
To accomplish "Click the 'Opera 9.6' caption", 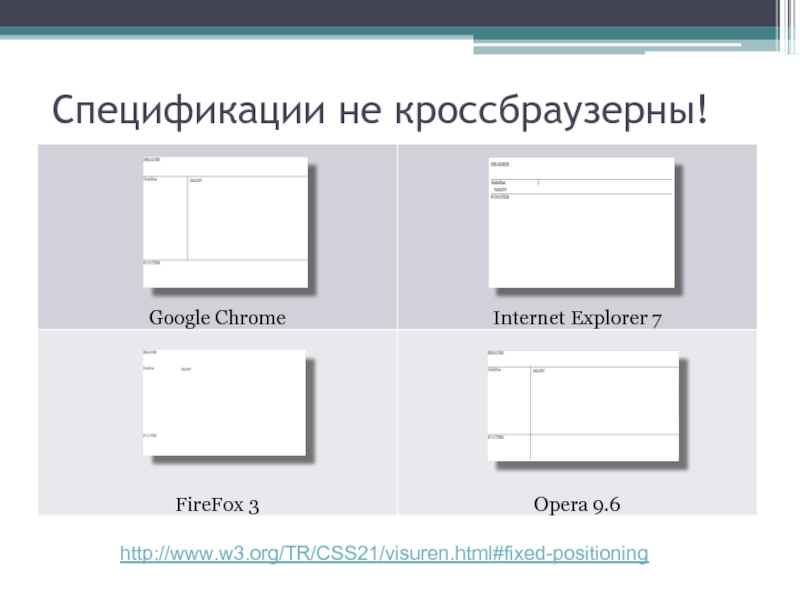I will (577, 505).
